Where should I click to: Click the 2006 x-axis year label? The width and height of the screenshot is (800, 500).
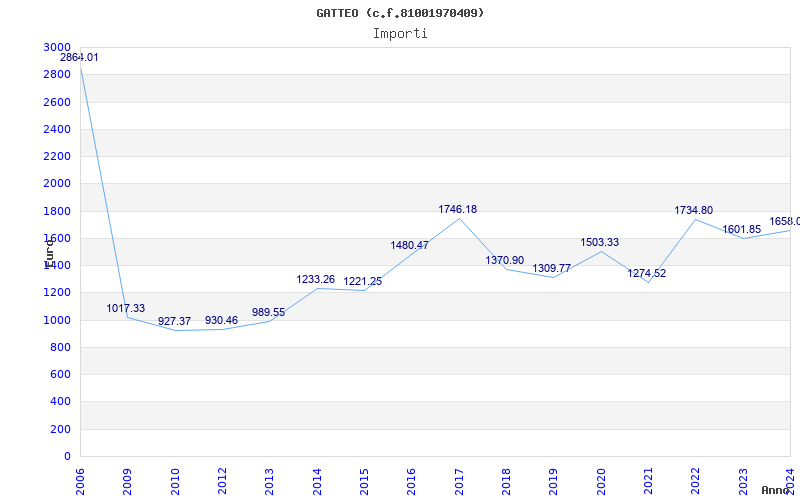pos(80,482)
